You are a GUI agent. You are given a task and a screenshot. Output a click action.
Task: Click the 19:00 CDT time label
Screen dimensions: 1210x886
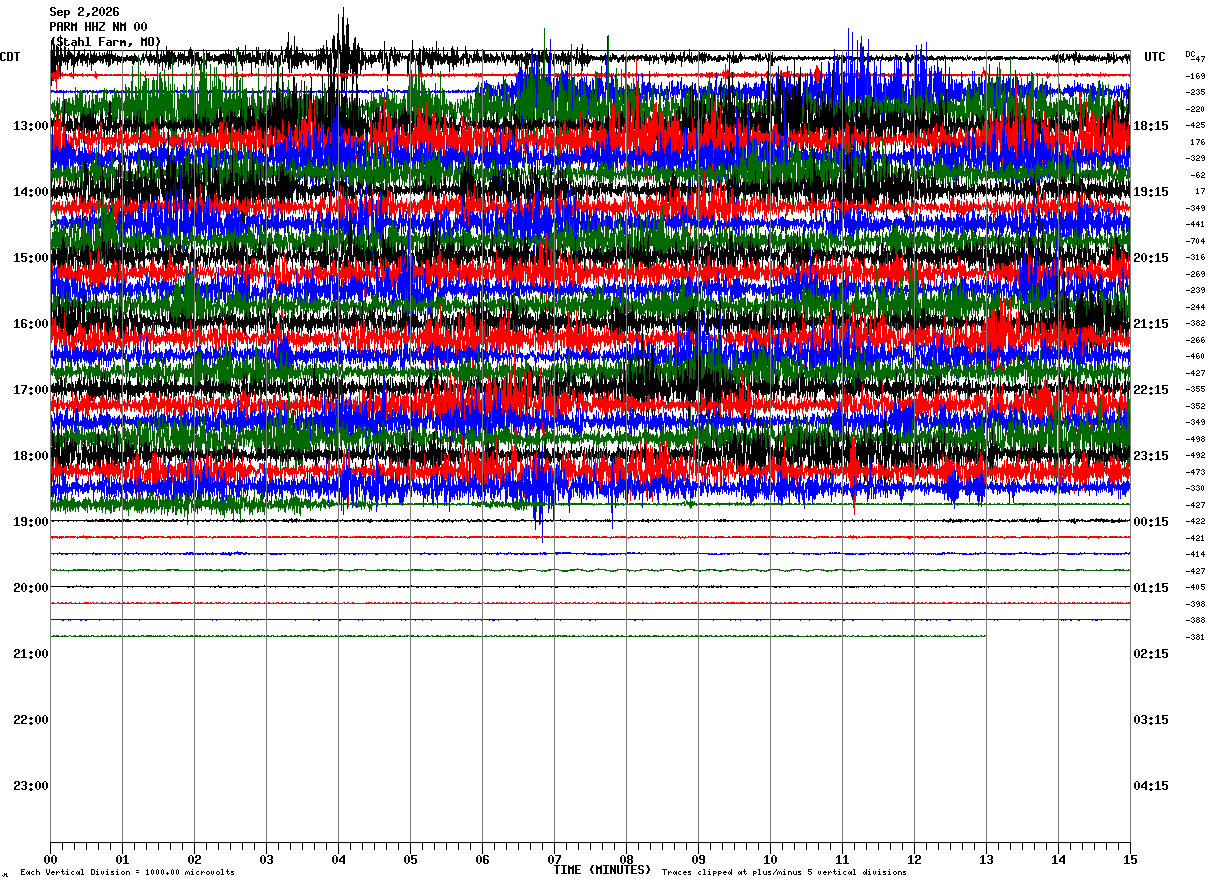pos(31,522)
